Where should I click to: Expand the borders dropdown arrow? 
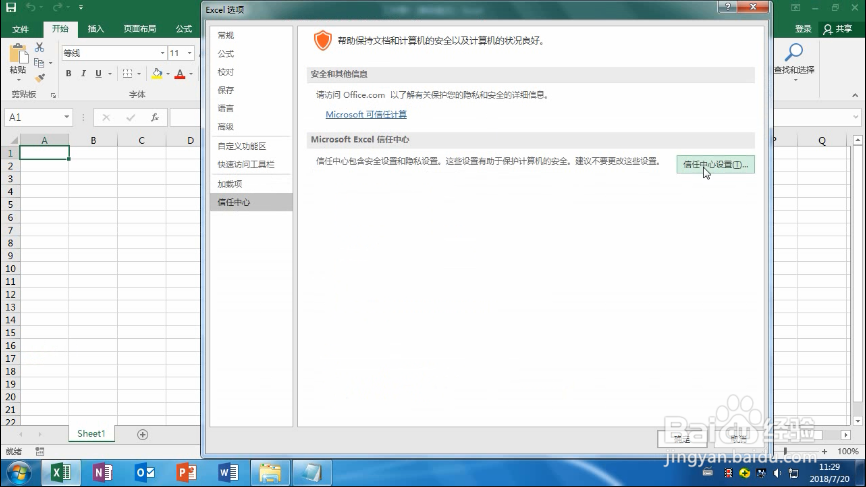click(x=139, y=73)
